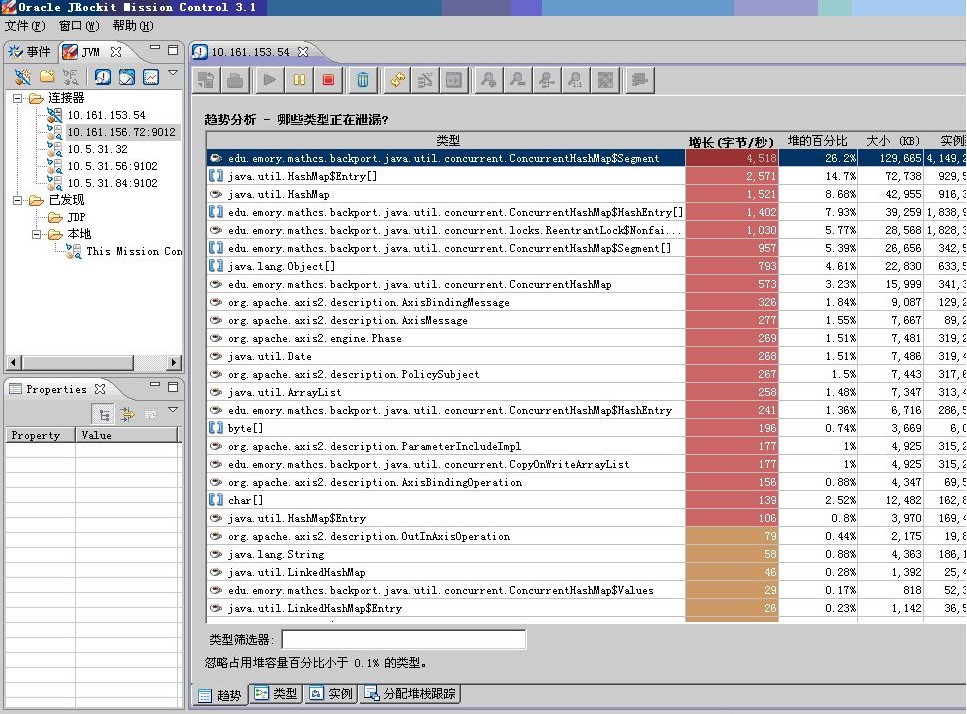Screen dimensions: 967x714
Task: Click the first grey import icon in main toolbar
Action: click(206, 80)
